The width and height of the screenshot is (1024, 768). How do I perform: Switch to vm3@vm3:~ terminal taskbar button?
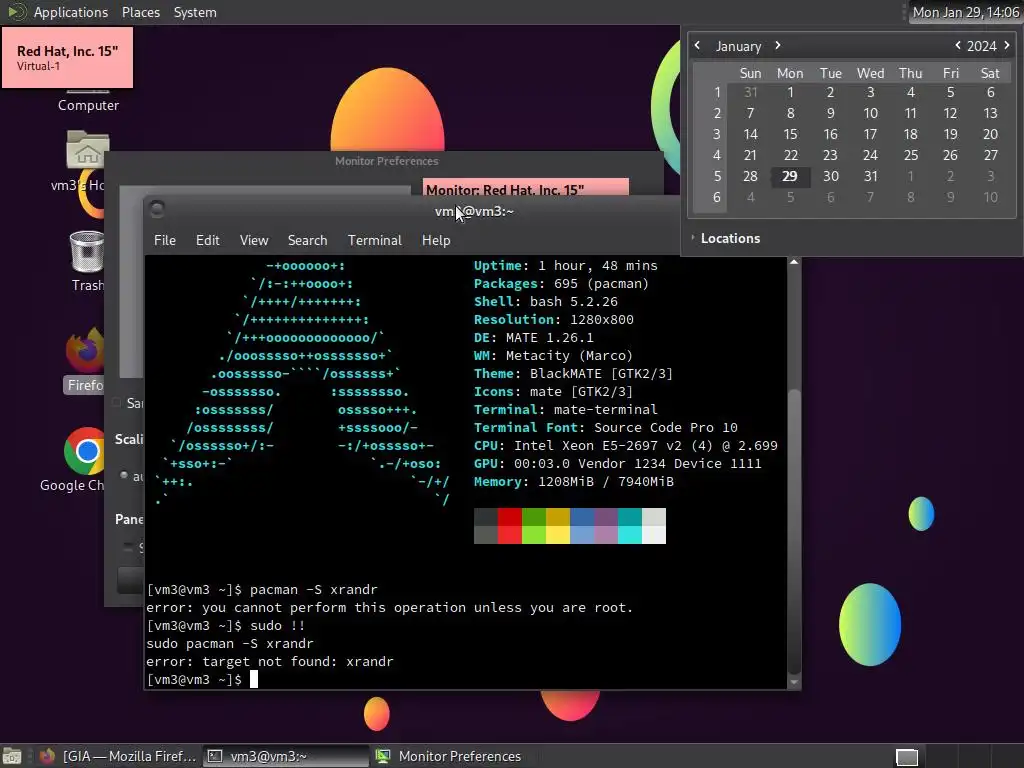pos(285,756)
